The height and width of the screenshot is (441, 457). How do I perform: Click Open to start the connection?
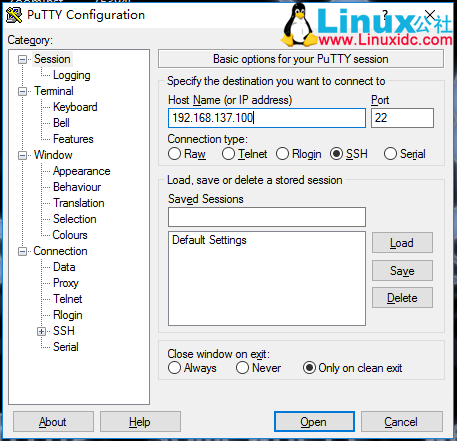(314, 422)
